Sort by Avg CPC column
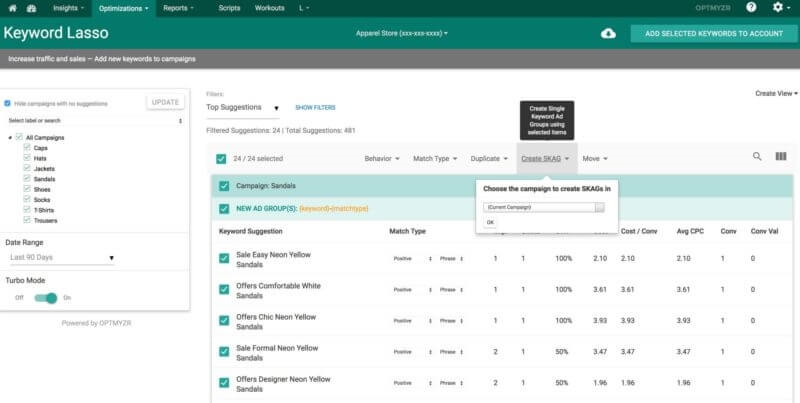This screenshot has height=403, width=800. coord(690,231)
